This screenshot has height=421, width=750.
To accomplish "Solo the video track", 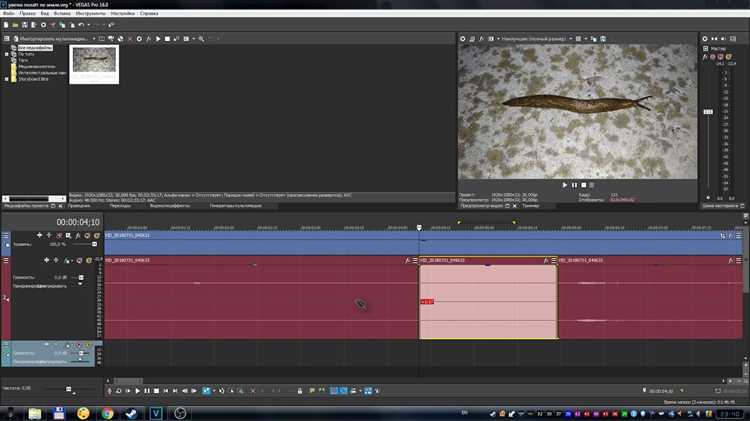I will (x=97, y=235).
